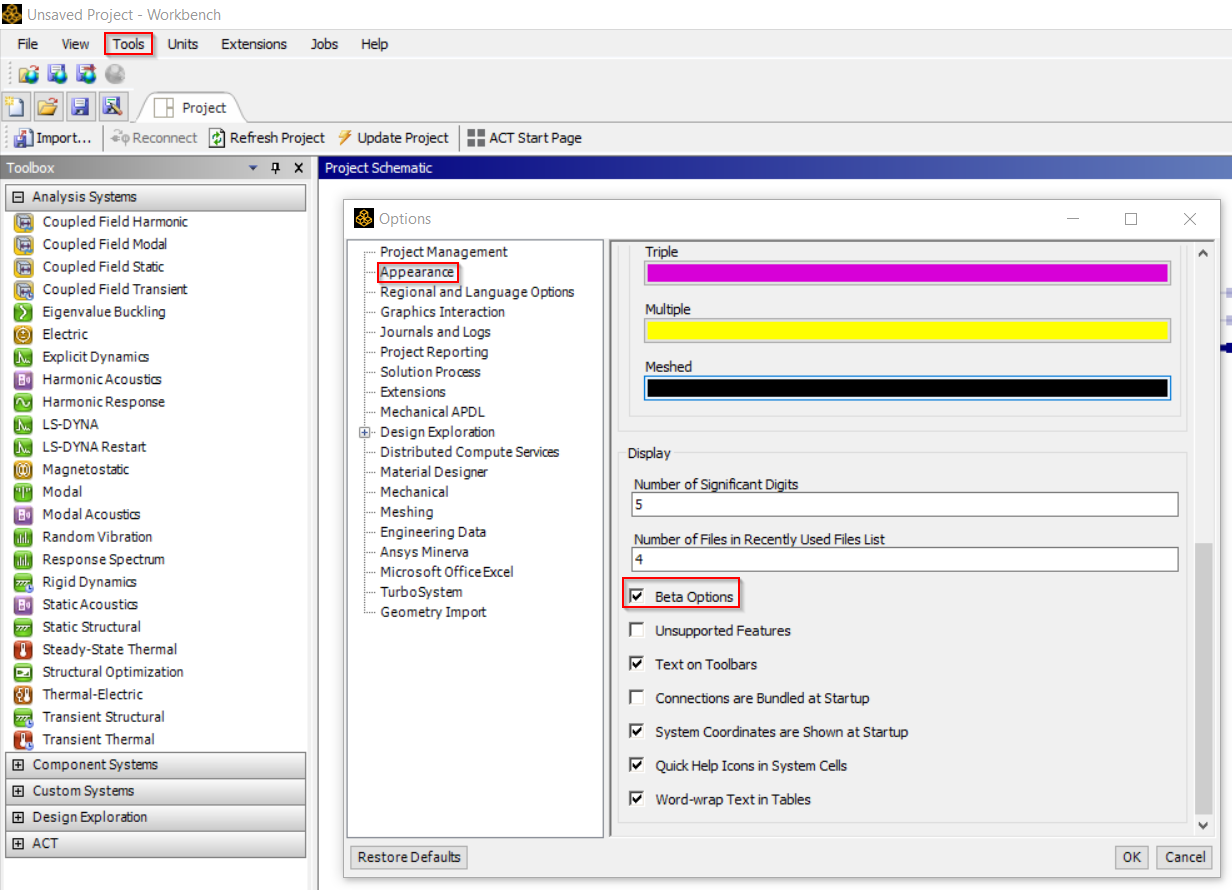Click the greyed-out globe toolbar icon
Screen dimensions: 1232x890
click(115, 74)
